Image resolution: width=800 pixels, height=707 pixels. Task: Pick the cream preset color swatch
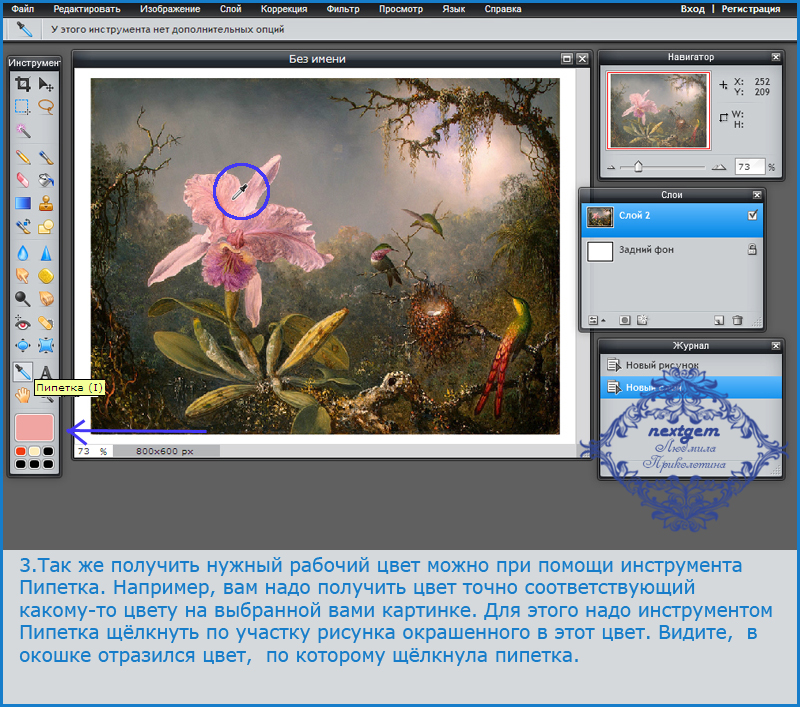[34, 451]
